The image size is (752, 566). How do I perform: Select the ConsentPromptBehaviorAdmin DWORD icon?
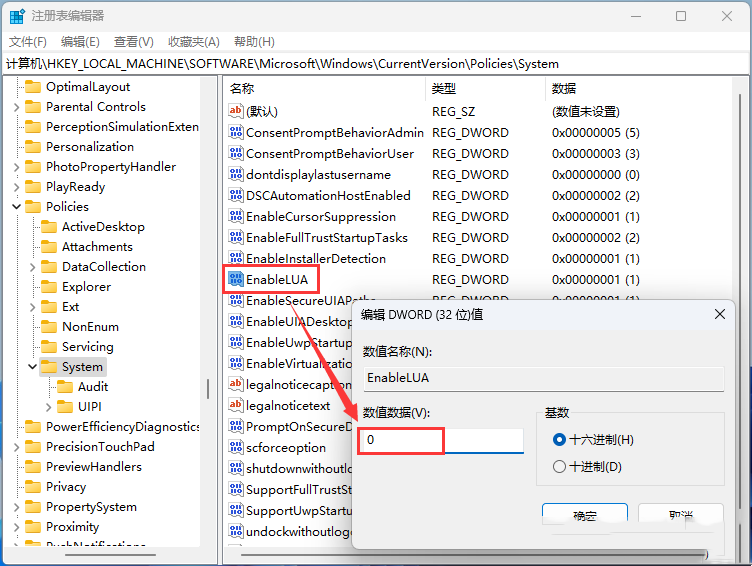235,132
